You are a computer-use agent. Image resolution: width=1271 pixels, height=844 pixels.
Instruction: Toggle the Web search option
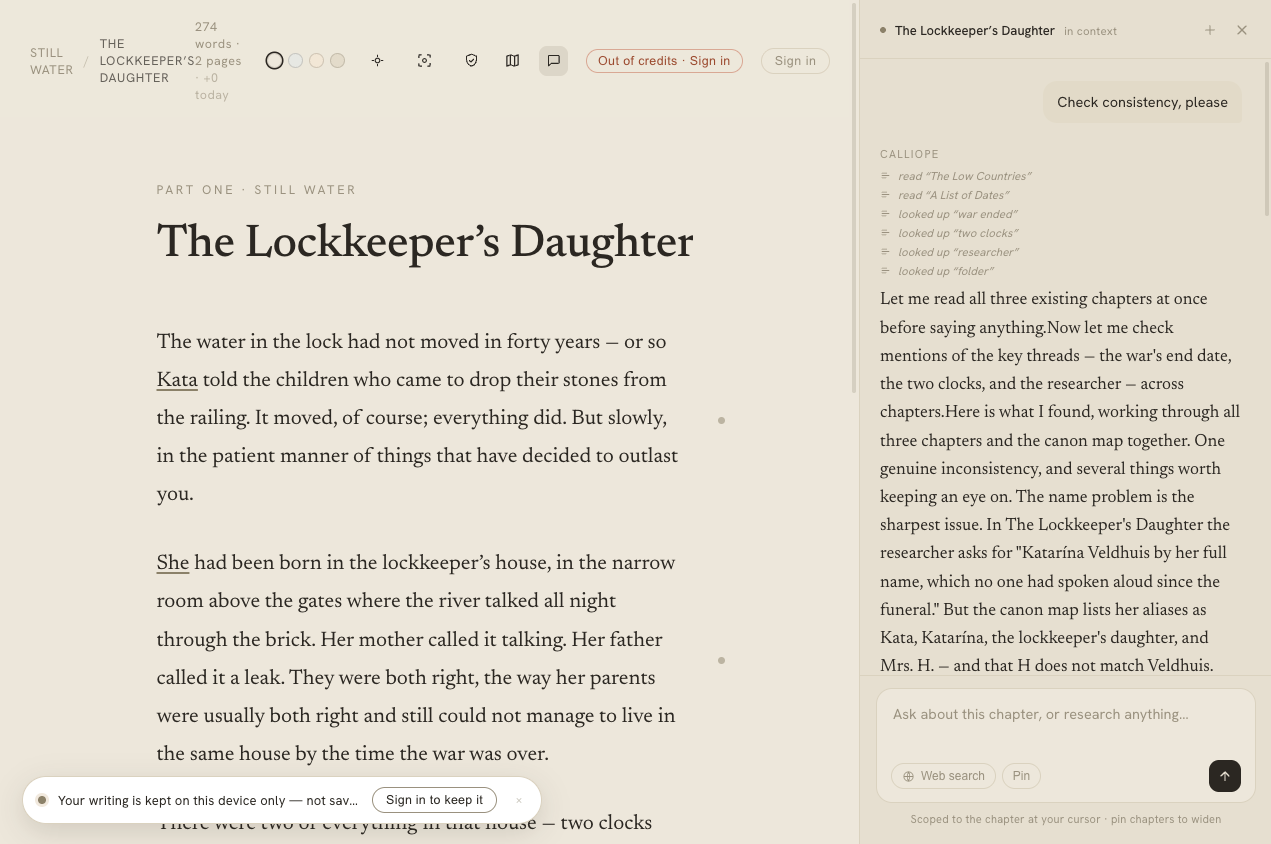[x=943, y=776]
